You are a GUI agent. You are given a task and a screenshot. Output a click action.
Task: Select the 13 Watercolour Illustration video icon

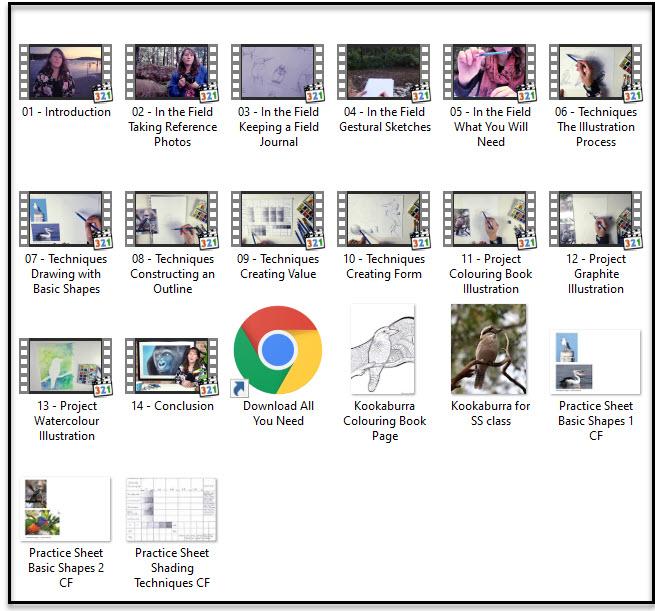(x=66, y=366)
